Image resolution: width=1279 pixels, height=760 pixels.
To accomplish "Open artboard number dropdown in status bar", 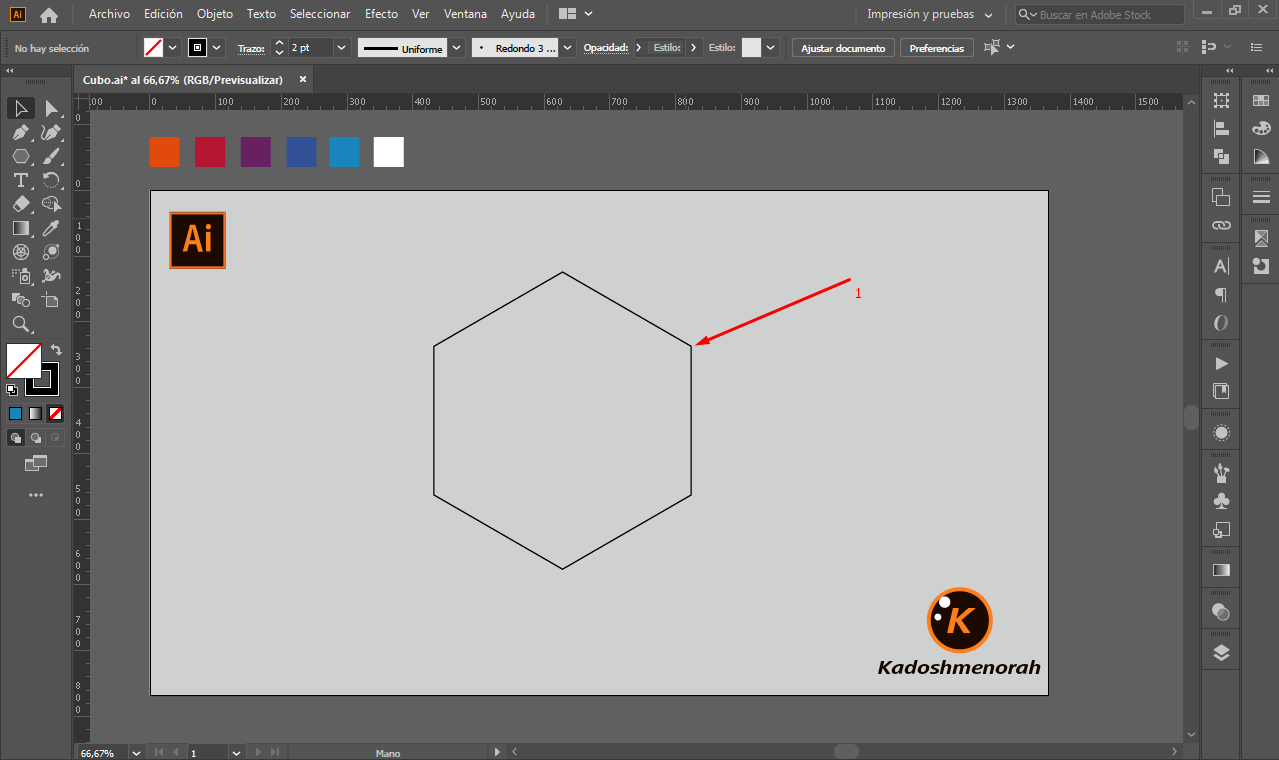I will (x=237, y=752).
